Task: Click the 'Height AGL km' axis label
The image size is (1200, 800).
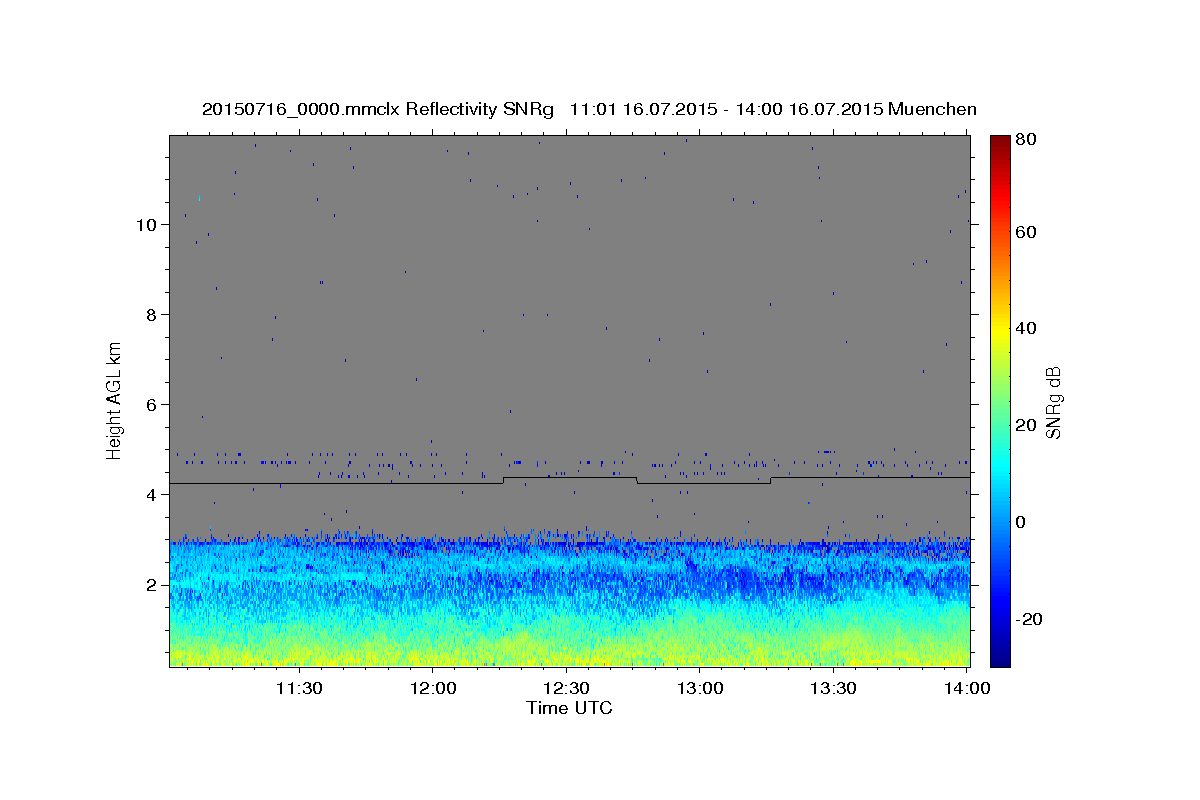Action: point(115,400)
